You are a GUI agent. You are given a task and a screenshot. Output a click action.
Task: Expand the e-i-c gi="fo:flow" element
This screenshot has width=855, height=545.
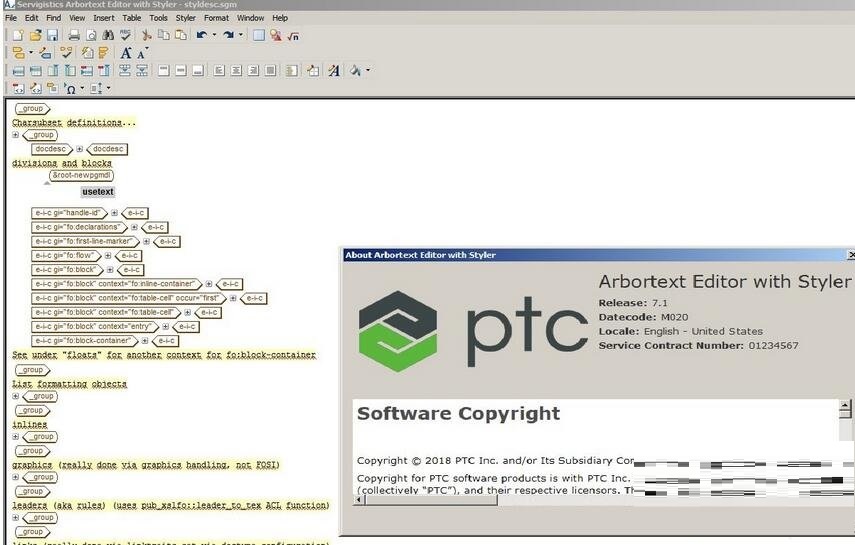click(108, 255)
